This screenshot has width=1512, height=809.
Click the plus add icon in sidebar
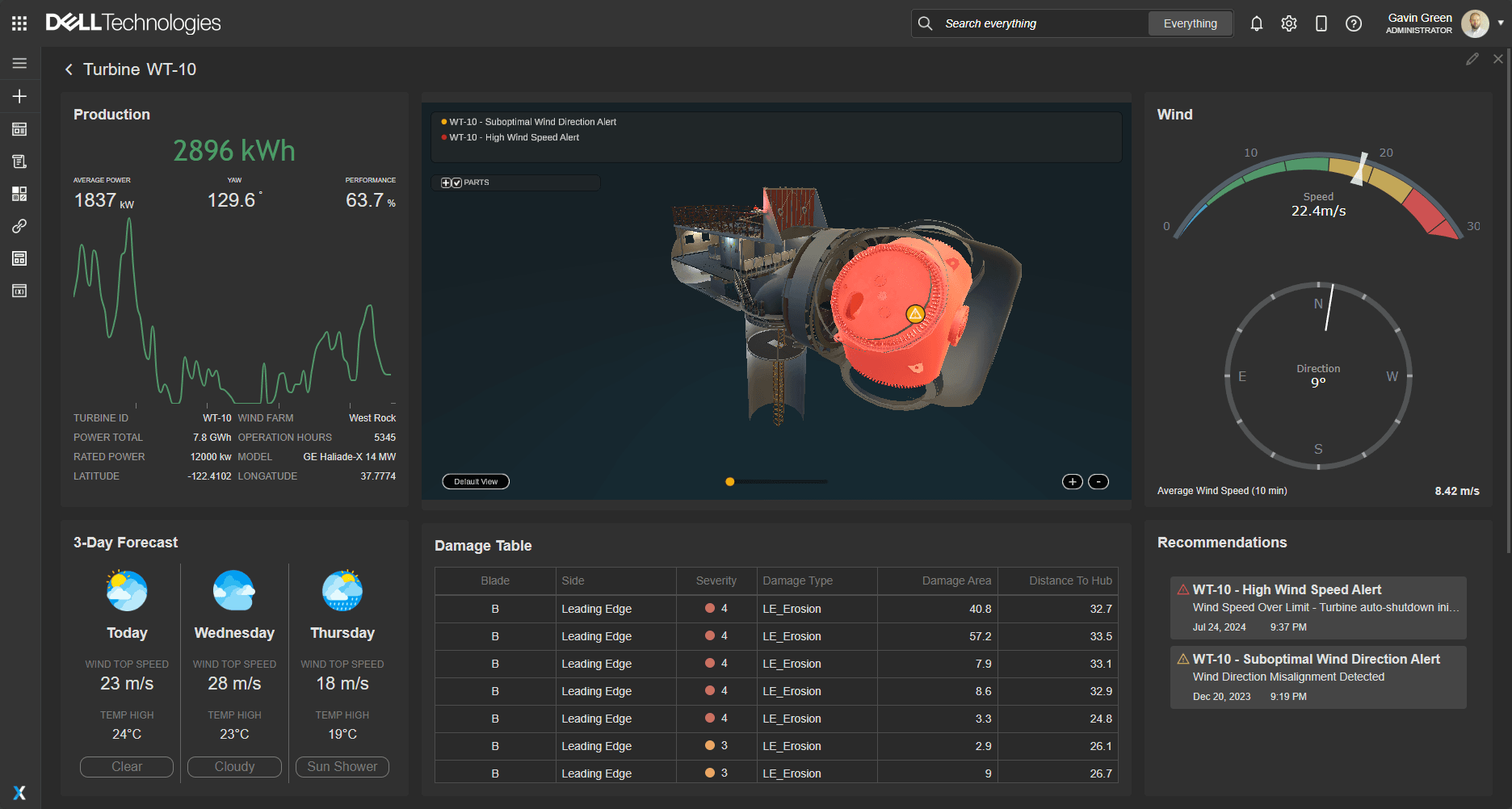pyautogui.click(x=19, y=96)
